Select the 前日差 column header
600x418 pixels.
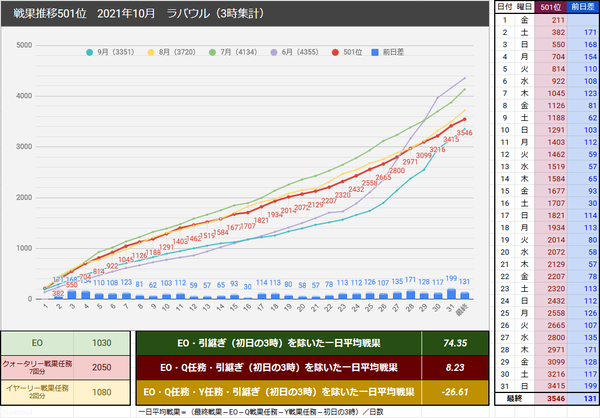click(x=583, y=7)
